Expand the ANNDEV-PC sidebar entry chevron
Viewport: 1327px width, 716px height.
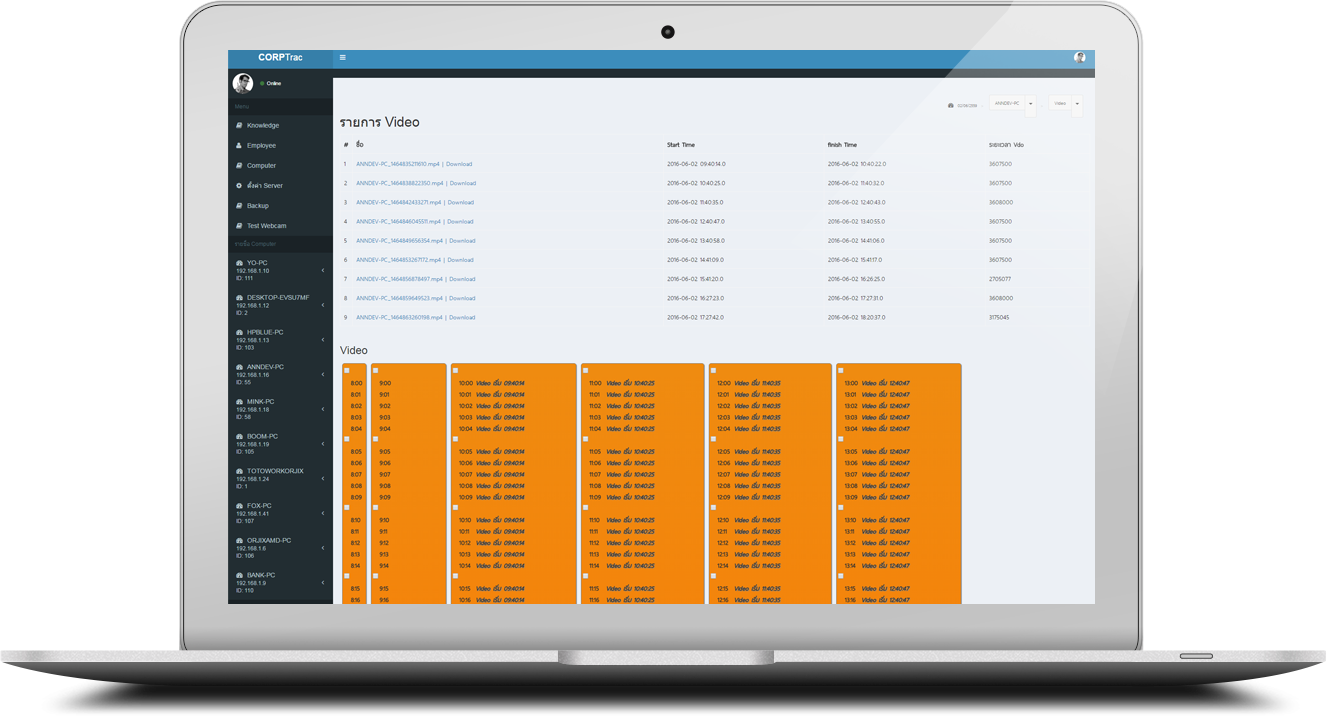(323, 375)
